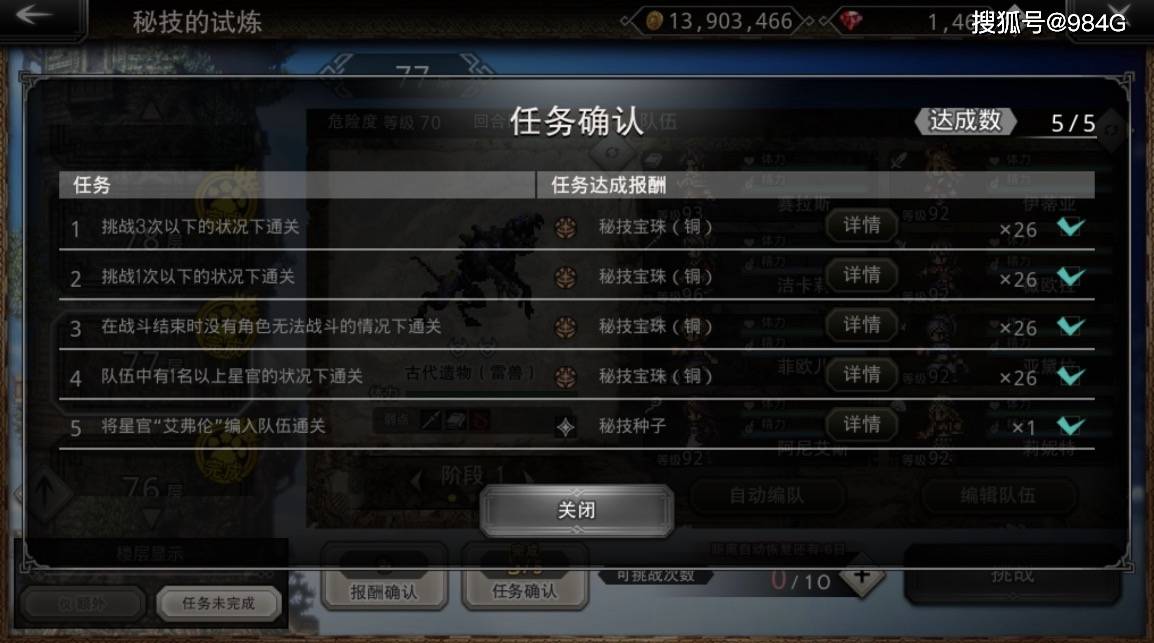The image size is (1154, 643).
Task: Click the 关闭 button
Action: pyautogui.click(x=576, y=510)
